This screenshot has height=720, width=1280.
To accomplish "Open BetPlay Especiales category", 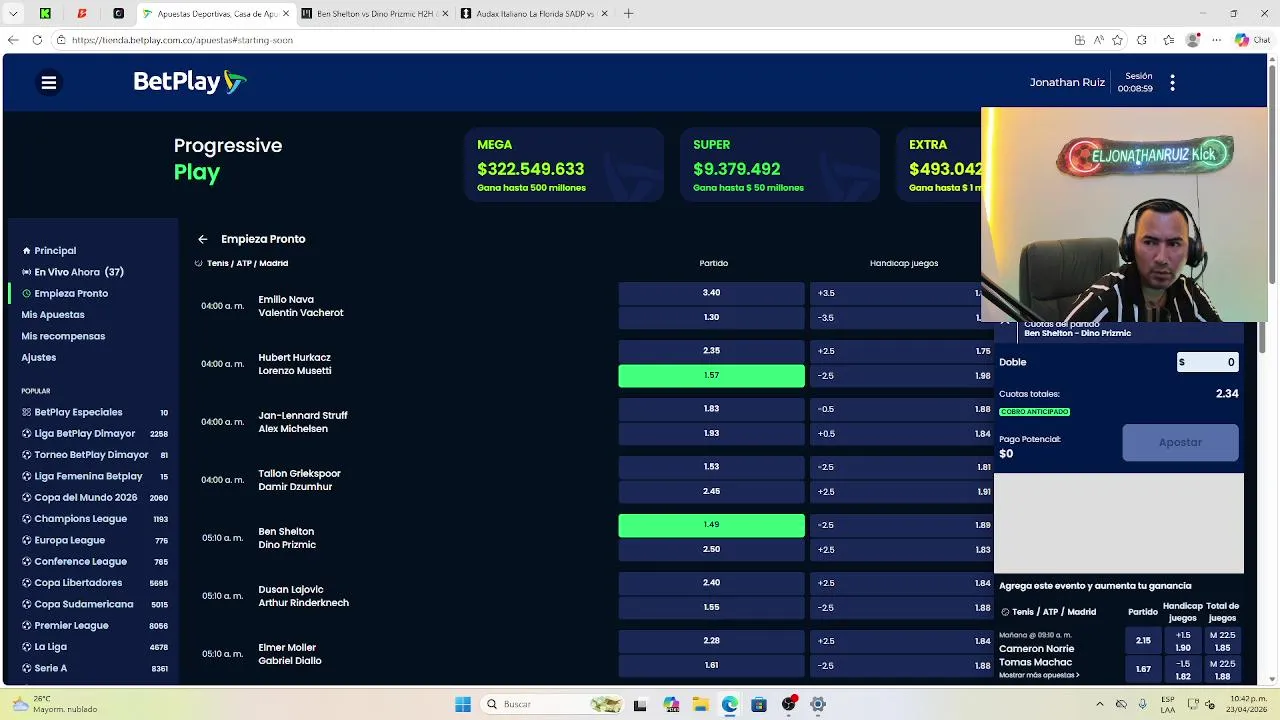I will pos(95,412).
